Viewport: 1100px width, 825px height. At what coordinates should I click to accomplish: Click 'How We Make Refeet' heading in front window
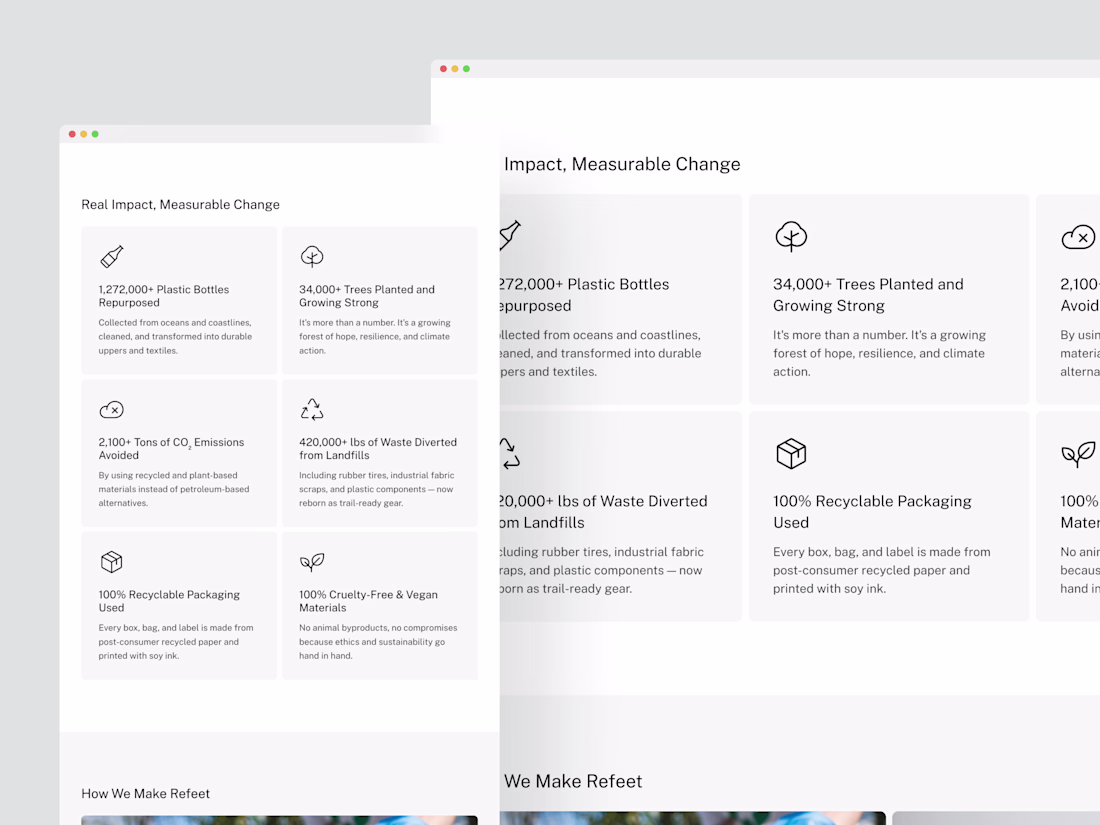point(145,793)
